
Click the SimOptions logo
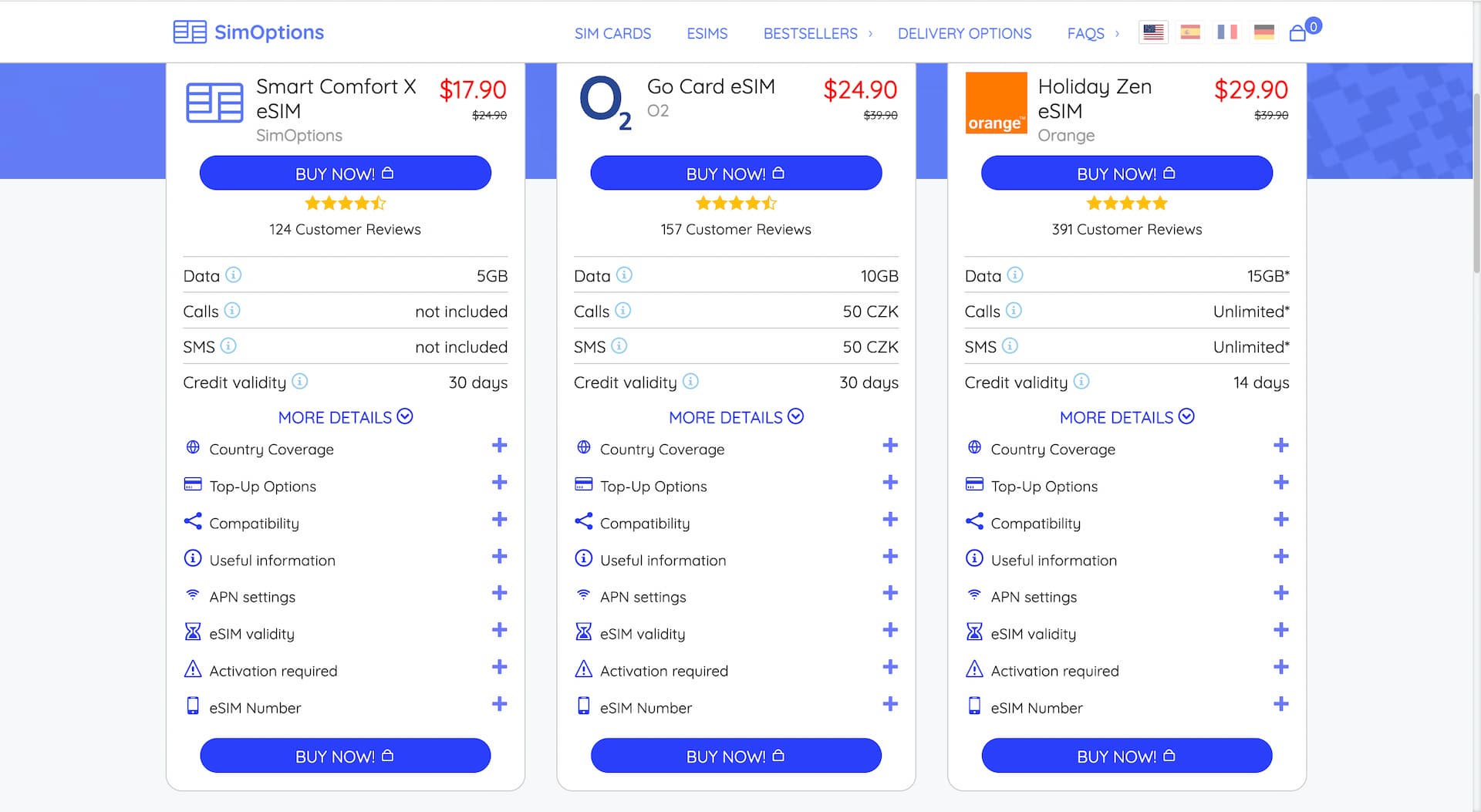(x=248, y=32)
